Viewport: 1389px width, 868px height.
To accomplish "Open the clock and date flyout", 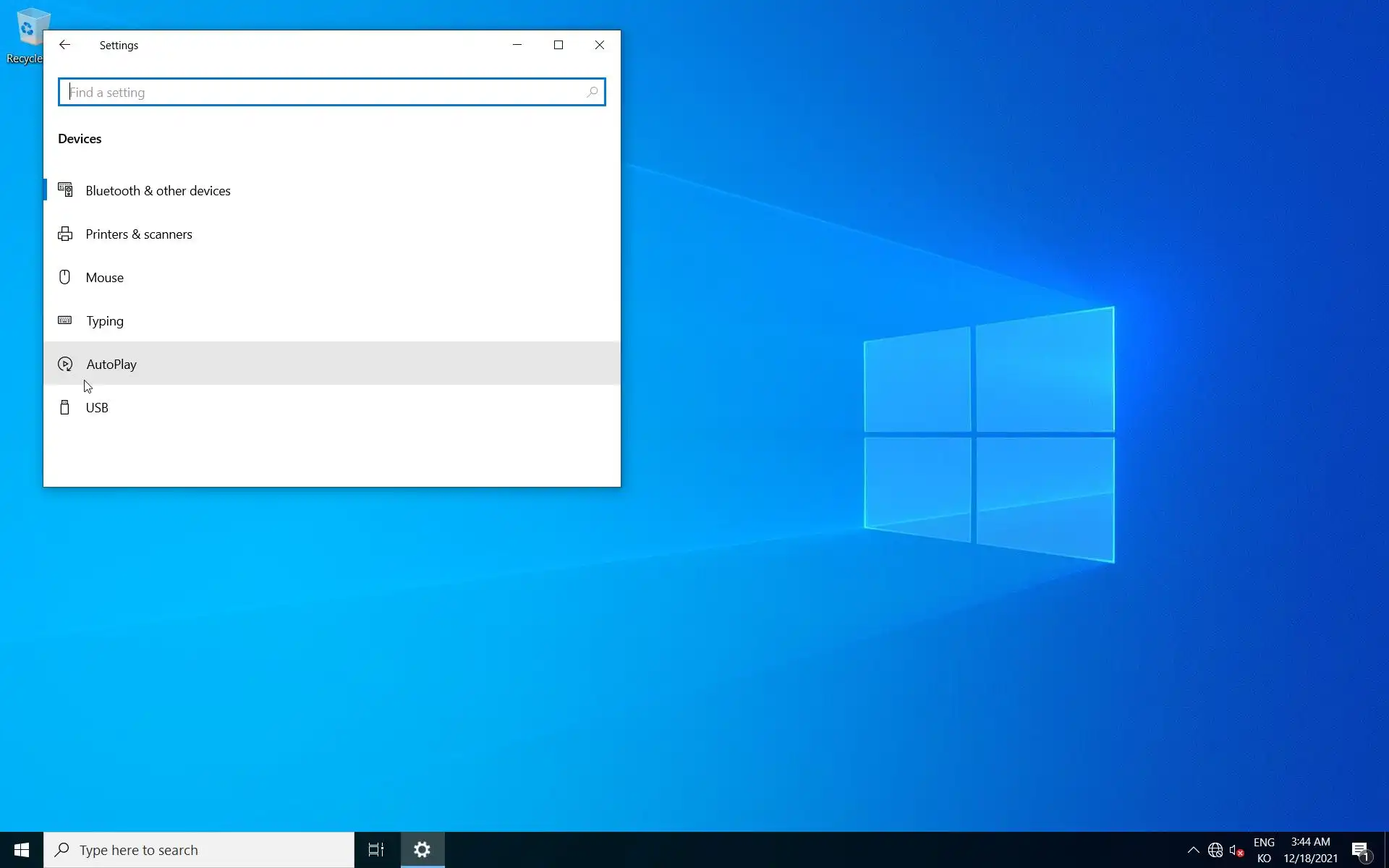I will [x=1310, y=850].
